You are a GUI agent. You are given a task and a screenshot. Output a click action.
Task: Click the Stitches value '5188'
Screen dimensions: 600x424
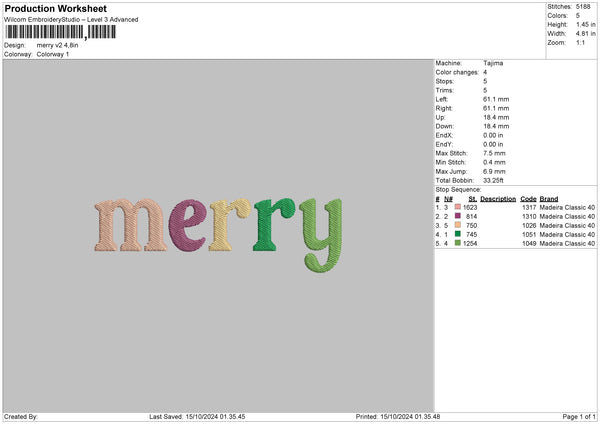pyautogui.click(x=583, y=7)
